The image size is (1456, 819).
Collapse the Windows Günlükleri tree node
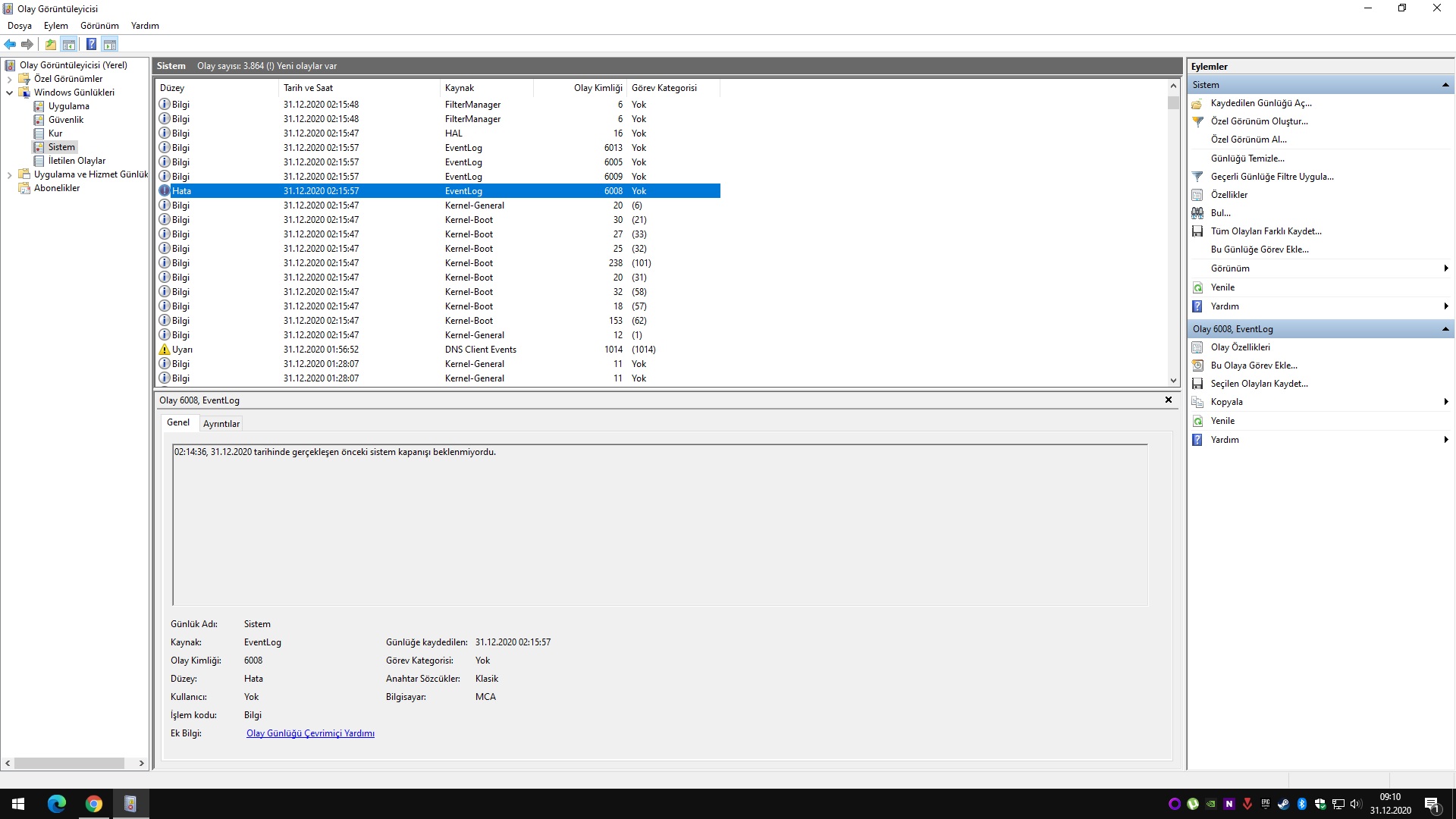tap(9, 93)
